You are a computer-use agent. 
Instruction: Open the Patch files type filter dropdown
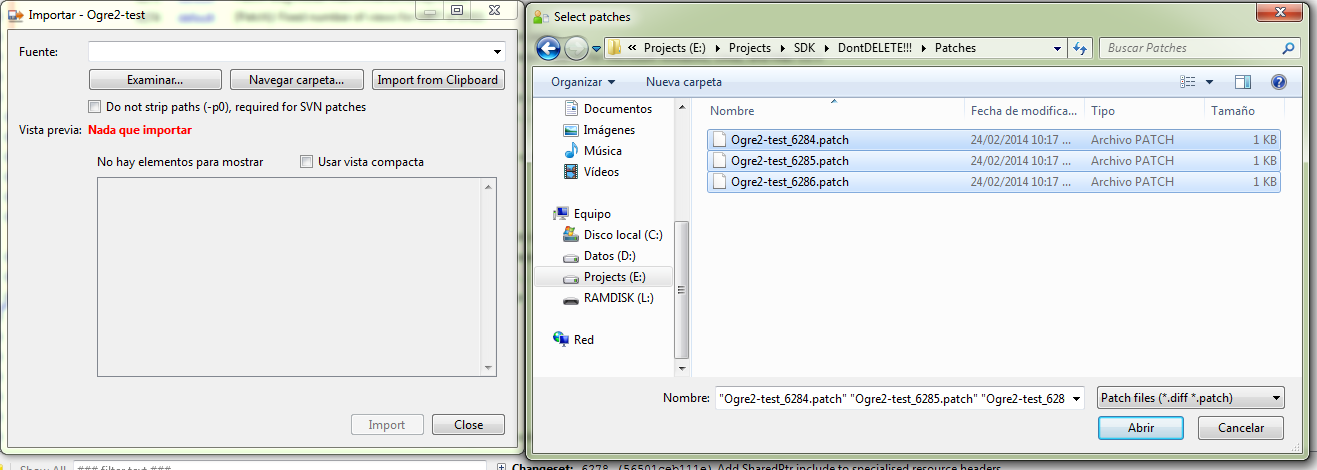coord(1191,398)
